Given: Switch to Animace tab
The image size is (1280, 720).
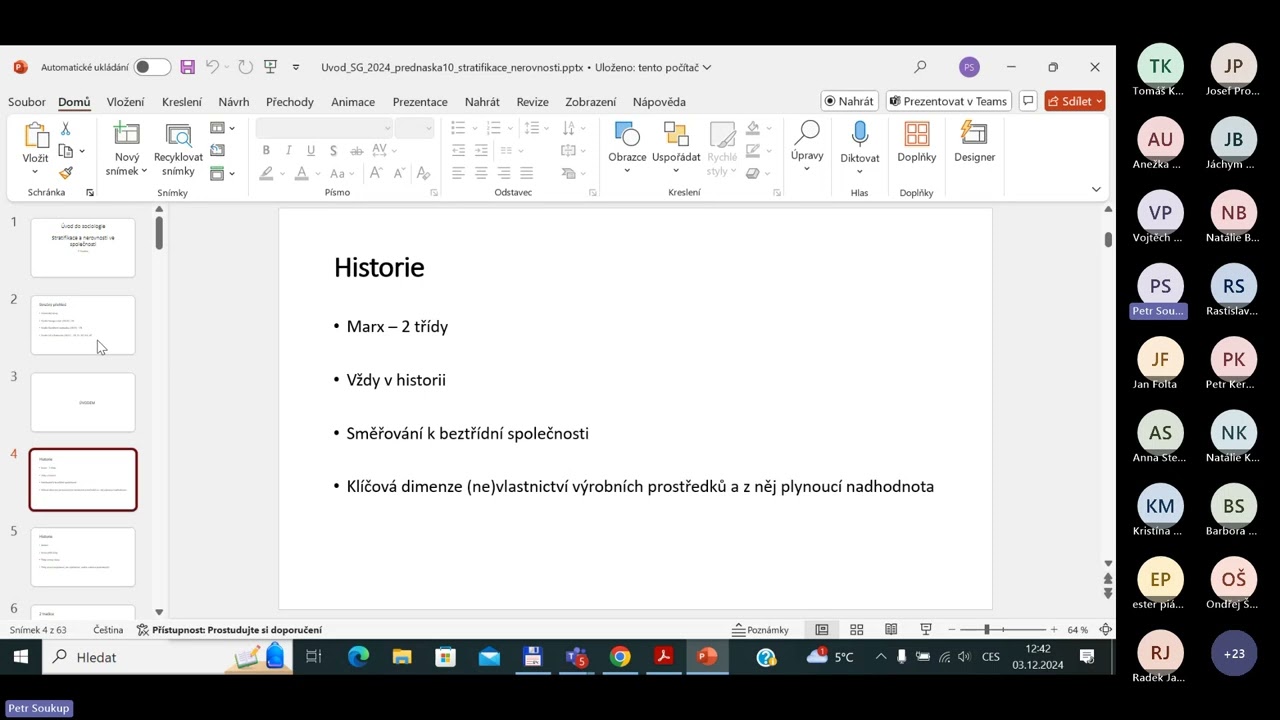Looking at the screenshot, I should point(353,102).
